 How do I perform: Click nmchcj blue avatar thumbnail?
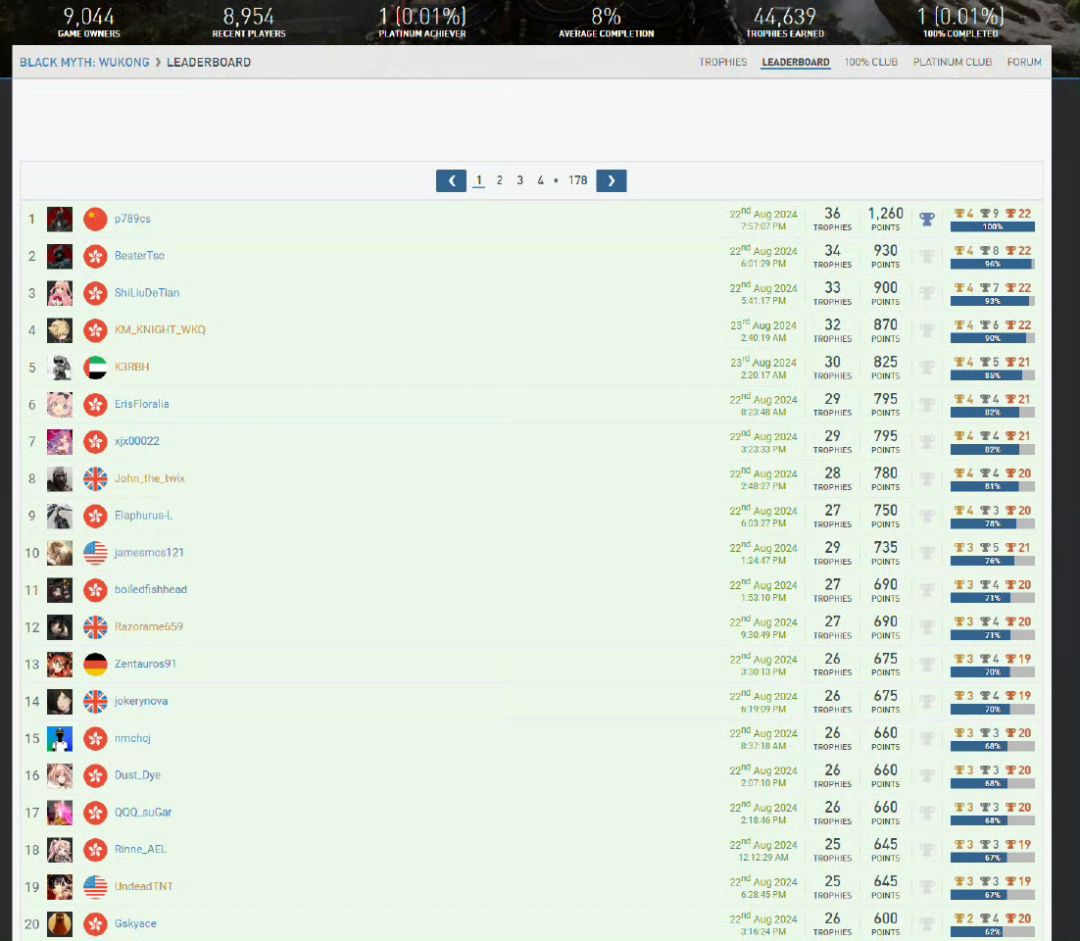click(x=59, y=738)
